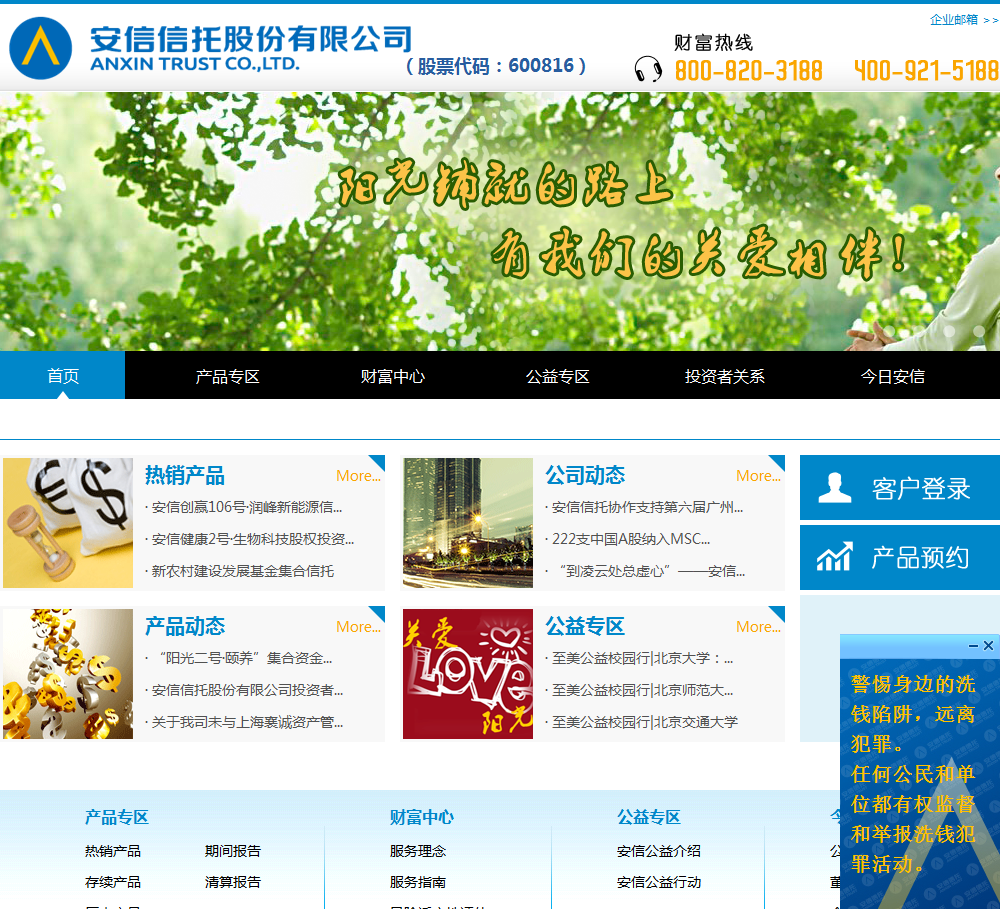This screenshot has width=1000, height=909.
Task: Open 安信创赢106号·润峰新能源信... item
Action: (x=247, y=507)
